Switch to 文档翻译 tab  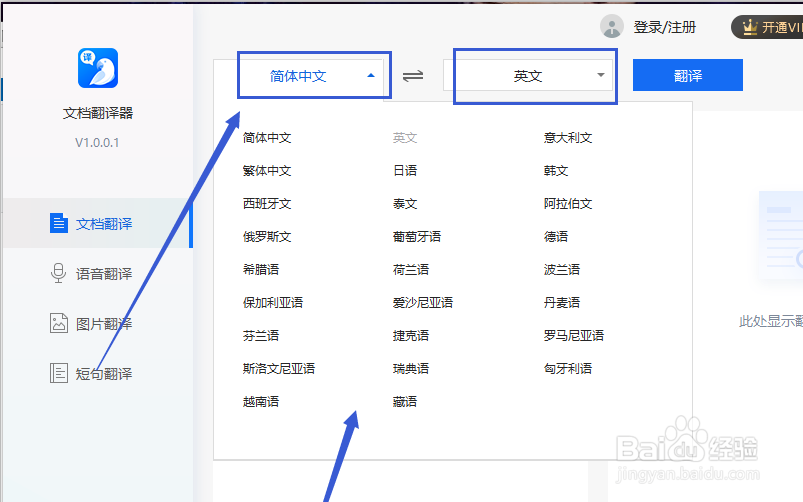[98, 223]
